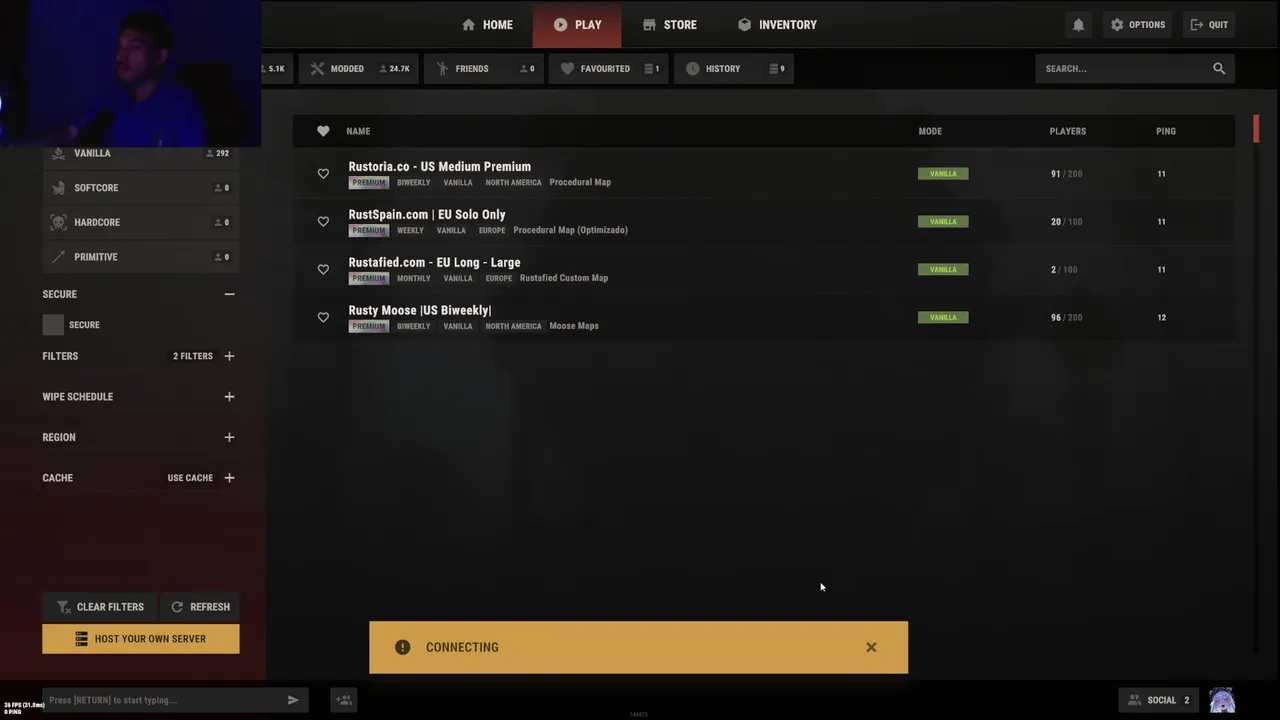Switch to History server list

[x=733, y=69]
